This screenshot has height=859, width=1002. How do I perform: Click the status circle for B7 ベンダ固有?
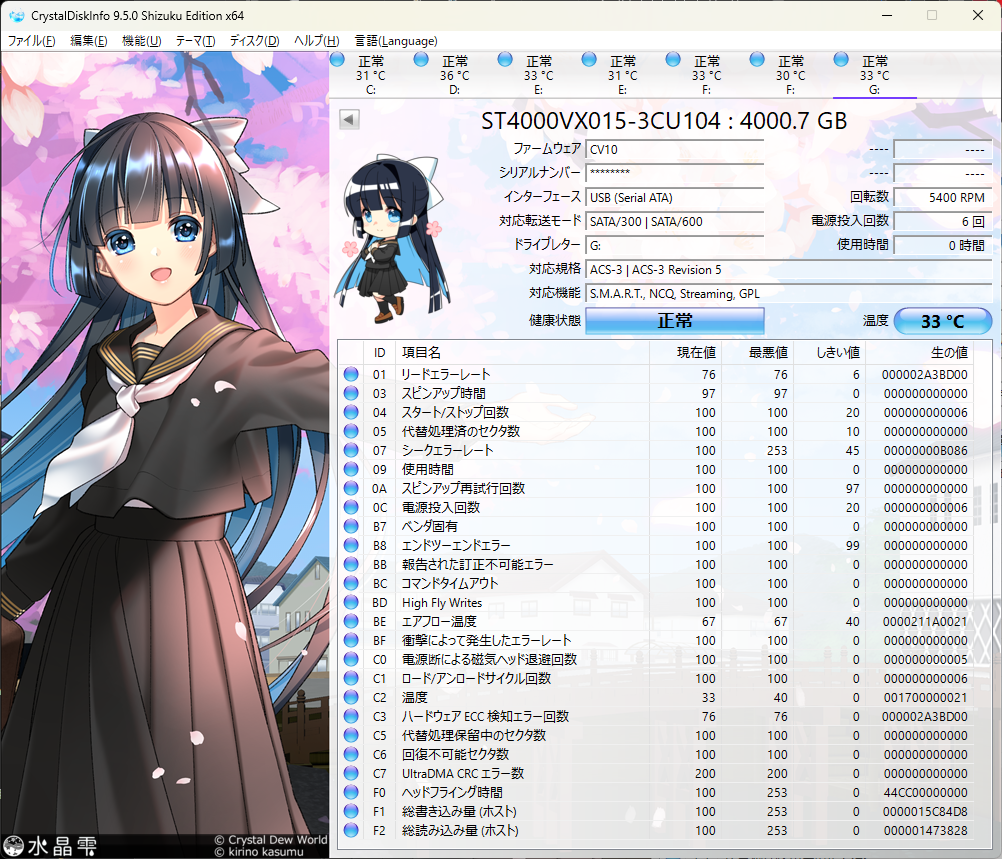[351, 526]
